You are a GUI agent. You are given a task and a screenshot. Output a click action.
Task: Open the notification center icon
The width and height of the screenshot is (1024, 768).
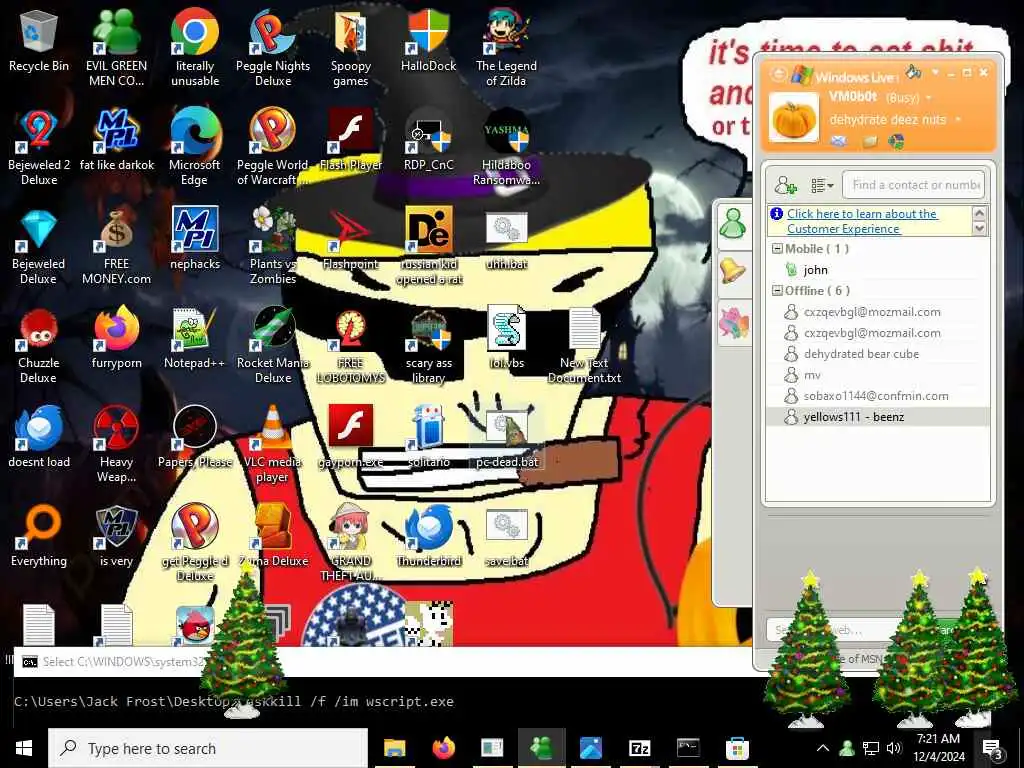click(x=993, y=748)
